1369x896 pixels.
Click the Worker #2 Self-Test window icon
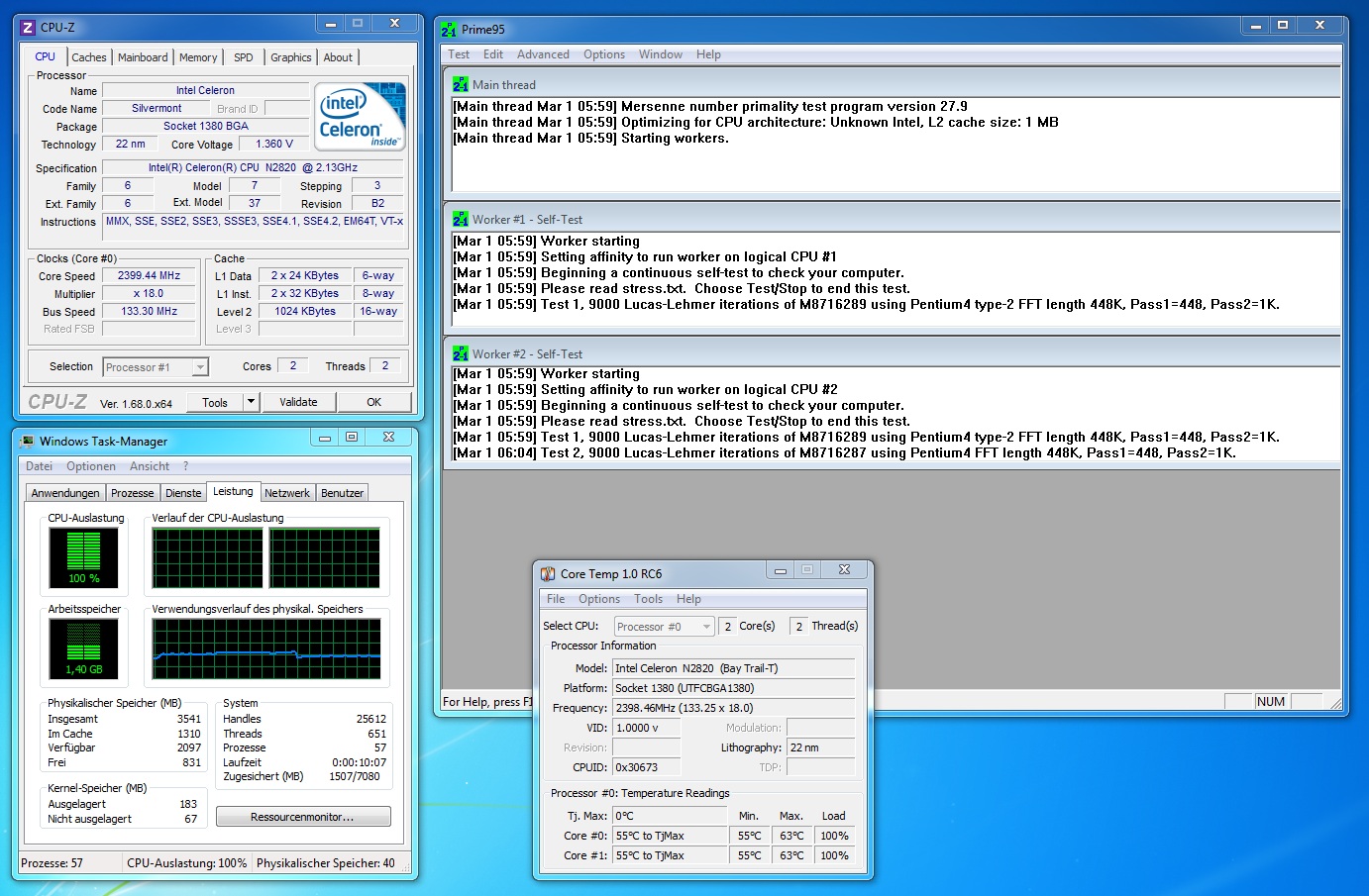pyautogui.click(x=461, y=354)
